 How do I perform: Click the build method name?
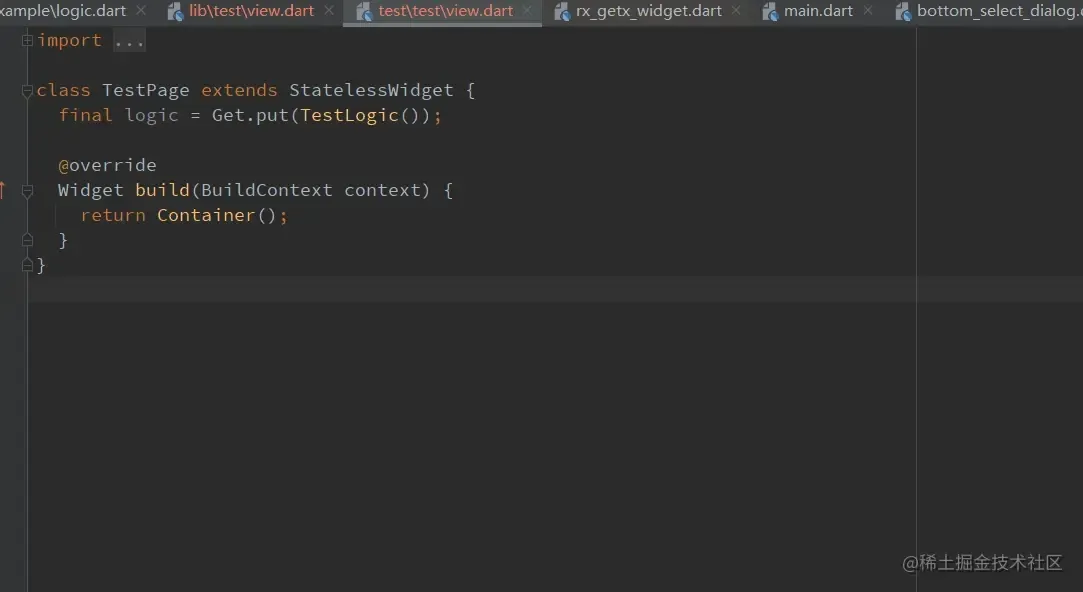tap(162, 190)
